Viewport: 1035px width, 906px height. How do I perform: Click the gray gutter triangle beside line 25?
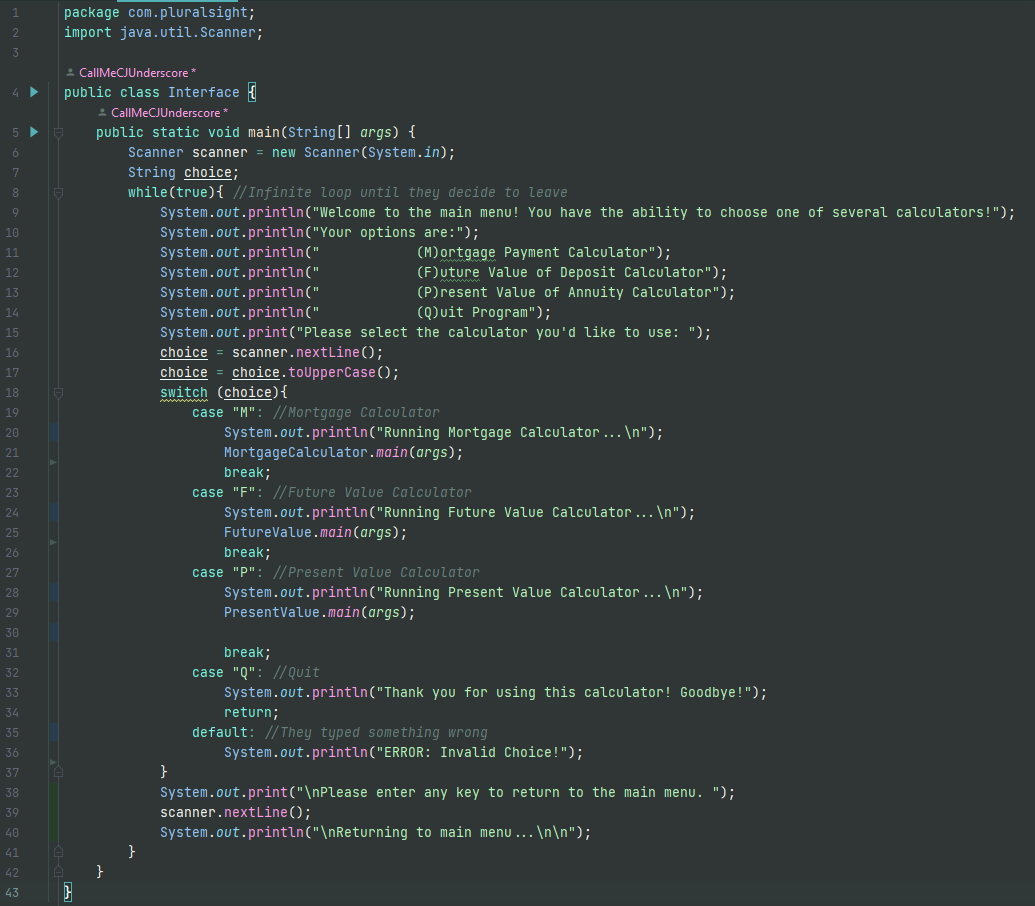point(53,543)
